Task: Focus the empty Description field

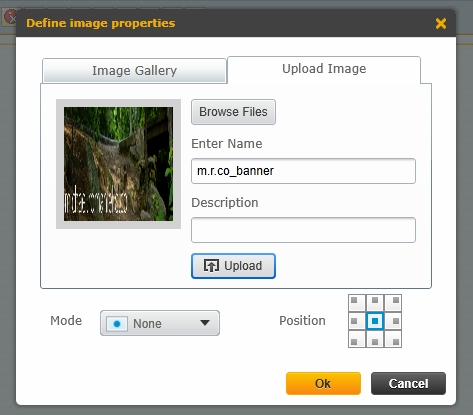Action: 303,230
